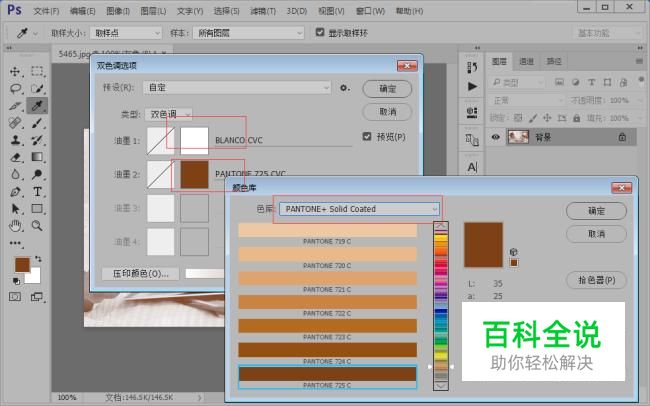Open the 取样大小 sample size dropdown

click(x=126, y=33)
